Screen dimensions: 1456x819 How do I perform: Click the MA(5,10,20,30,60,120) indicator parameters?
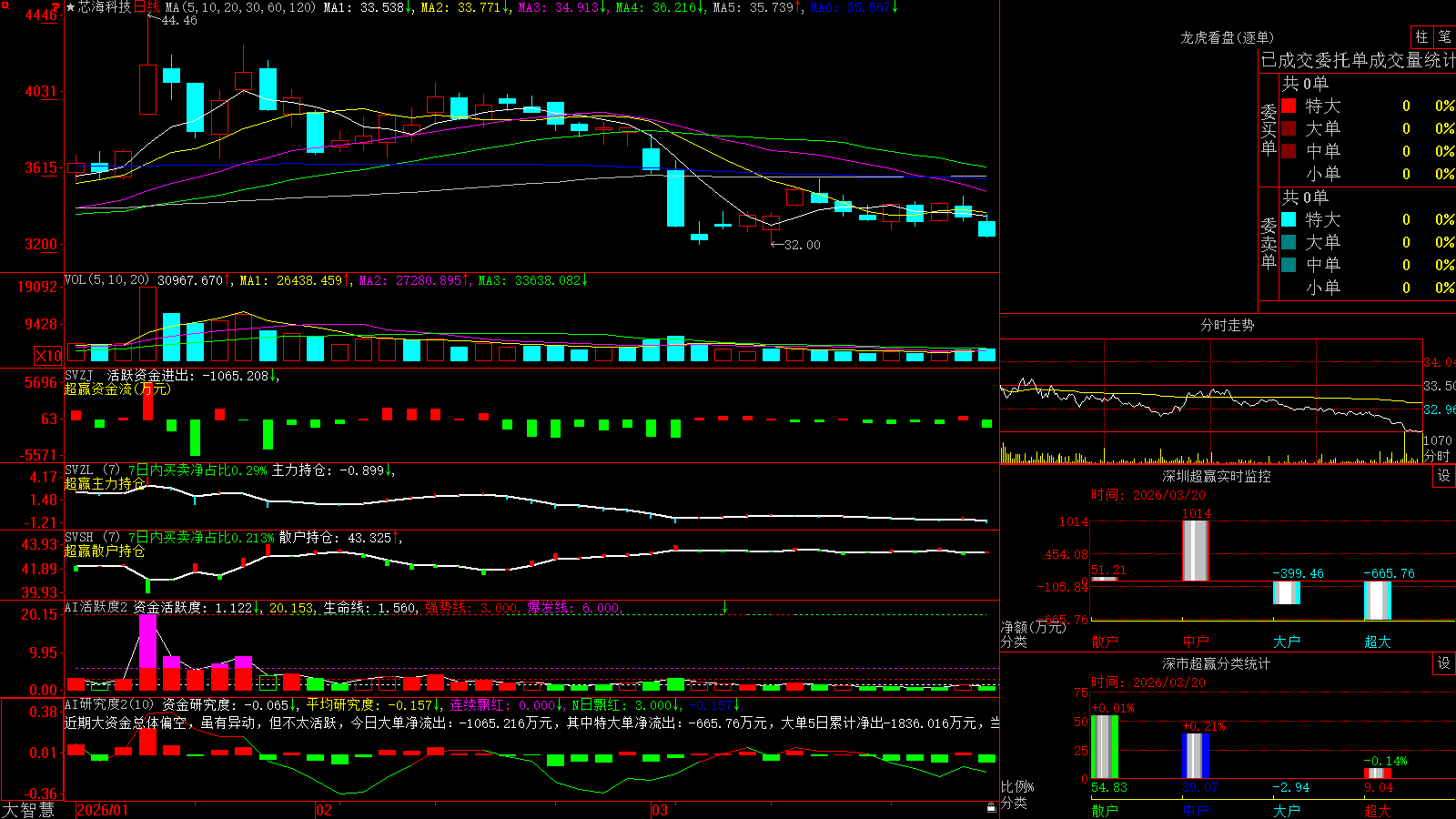[x=240, y=7]
